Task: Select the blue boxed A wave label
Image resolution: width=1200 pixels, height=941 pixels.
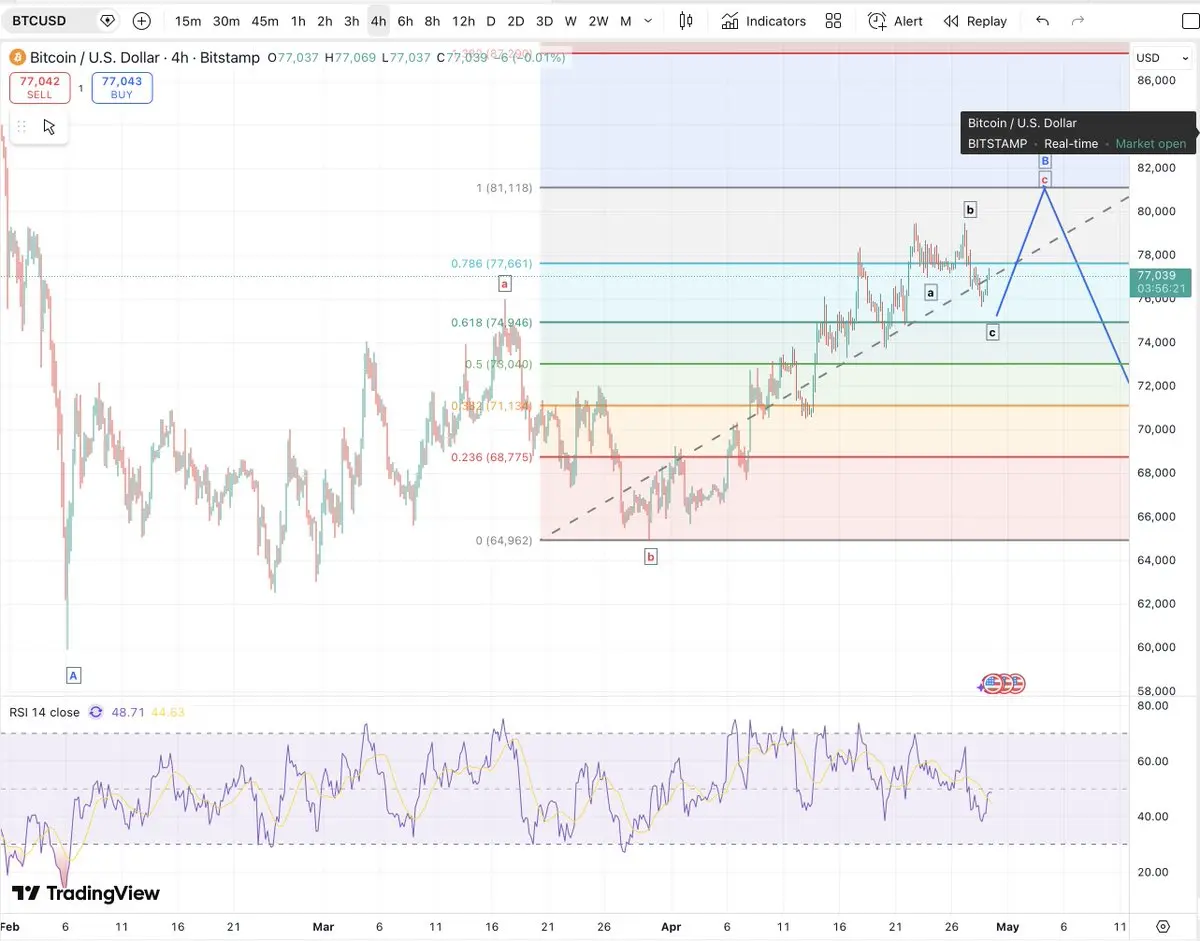Action: [73, 676]
